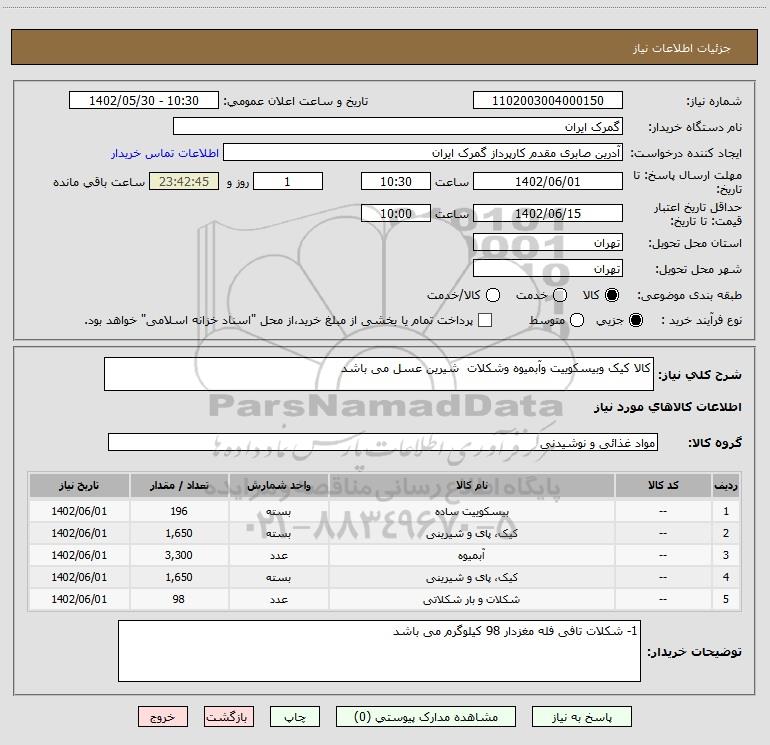Image resolution: width=770 pixels, height=745 pixels.
Task: Select the متوسط purchase type radio
Action: point(577,320)
